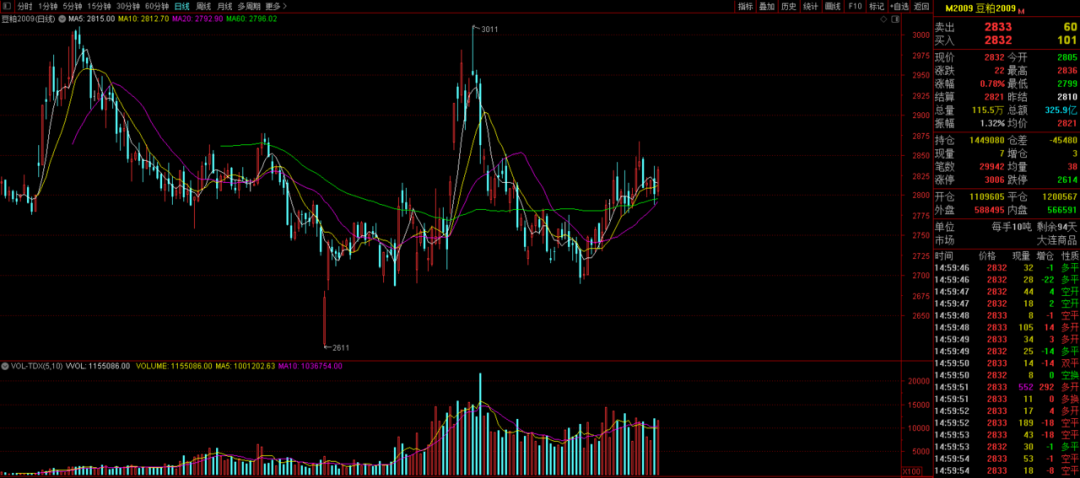Click the 仓差 -45480 value

pos(1061,141)
